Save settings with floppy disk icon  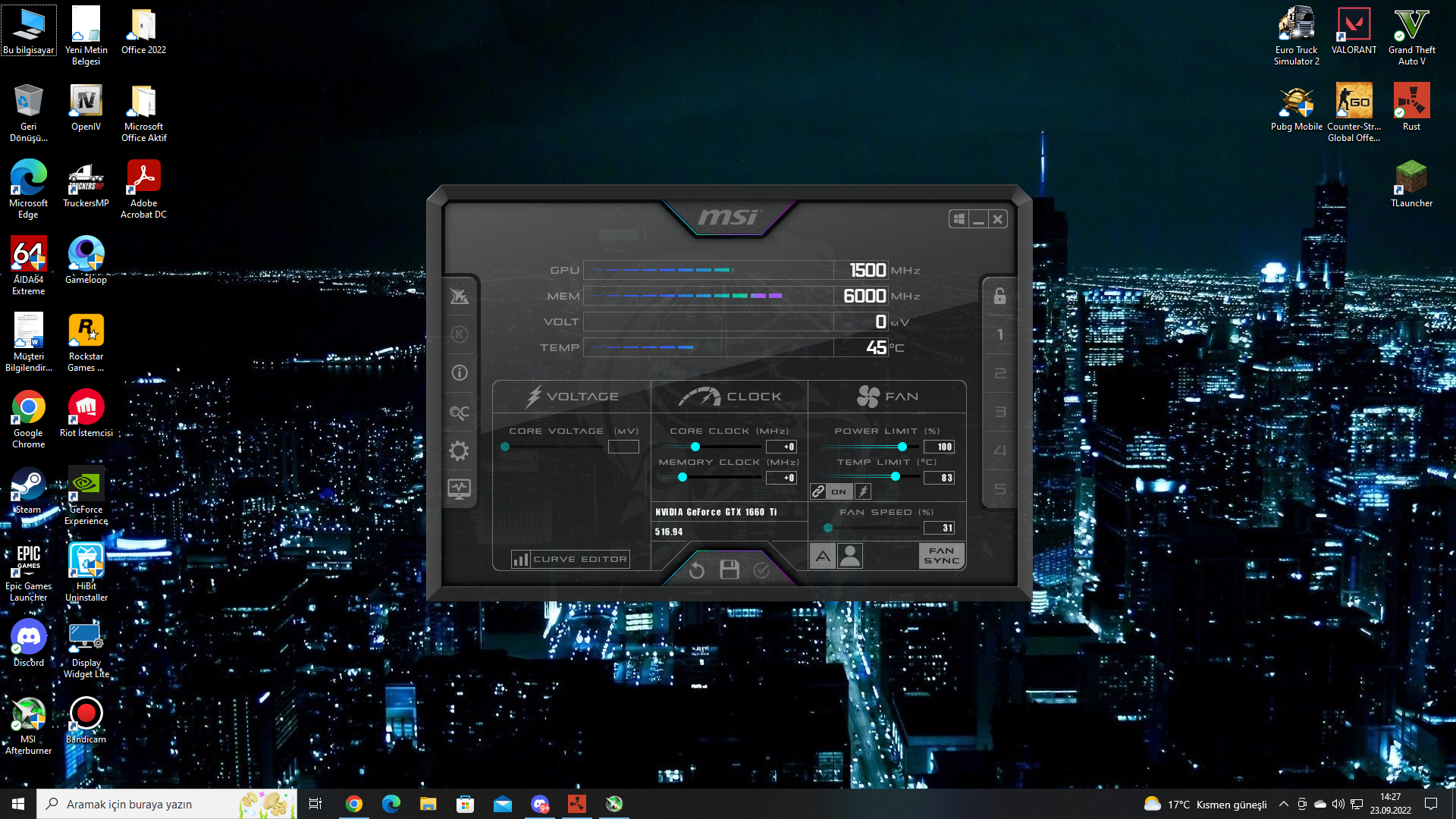729,570
